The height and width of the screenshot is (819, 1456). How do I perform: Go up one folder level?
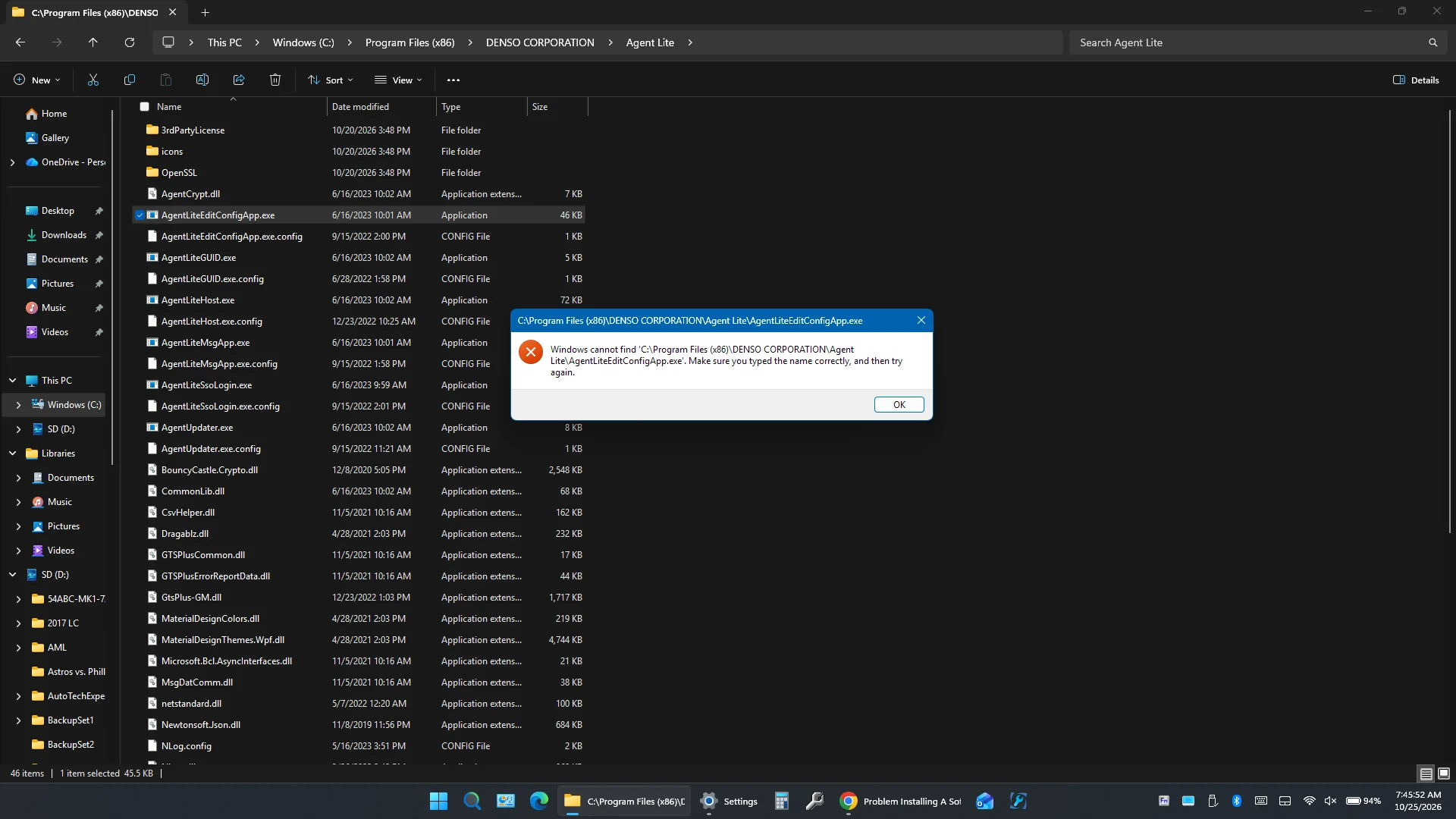(x=93, y=42)
